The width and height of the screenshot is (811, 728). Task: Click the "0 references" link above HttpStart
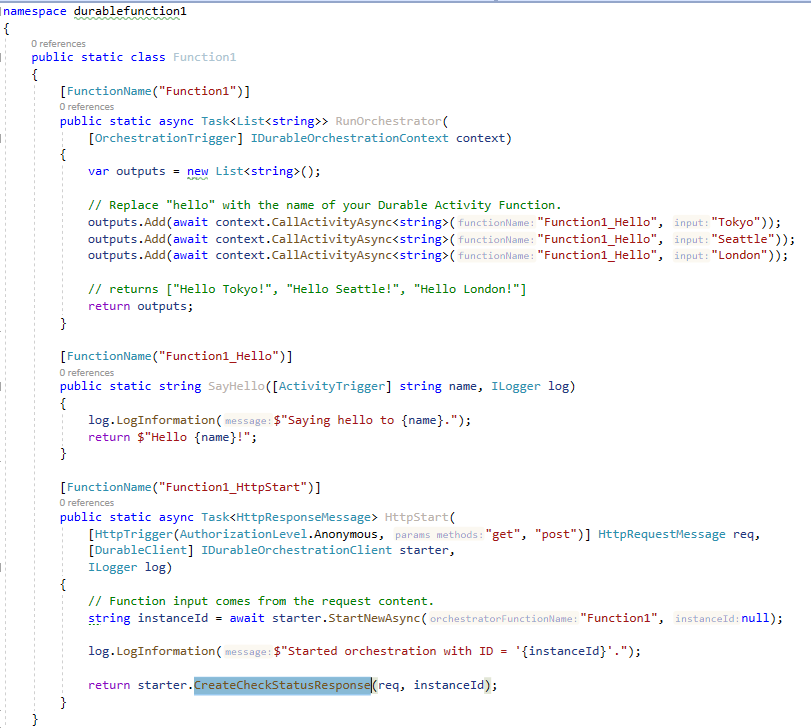88,502
